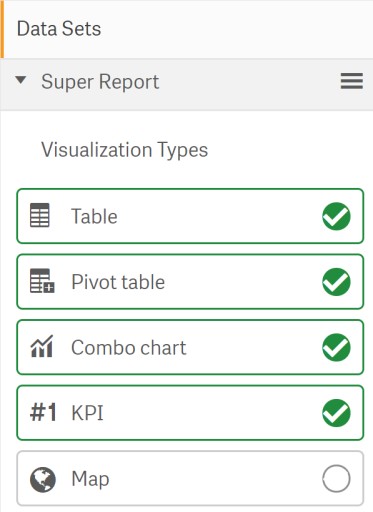This screenshot has width=373, height=512.
Task: Select the Visualization Types heading
Action: [x=125, y=150]
